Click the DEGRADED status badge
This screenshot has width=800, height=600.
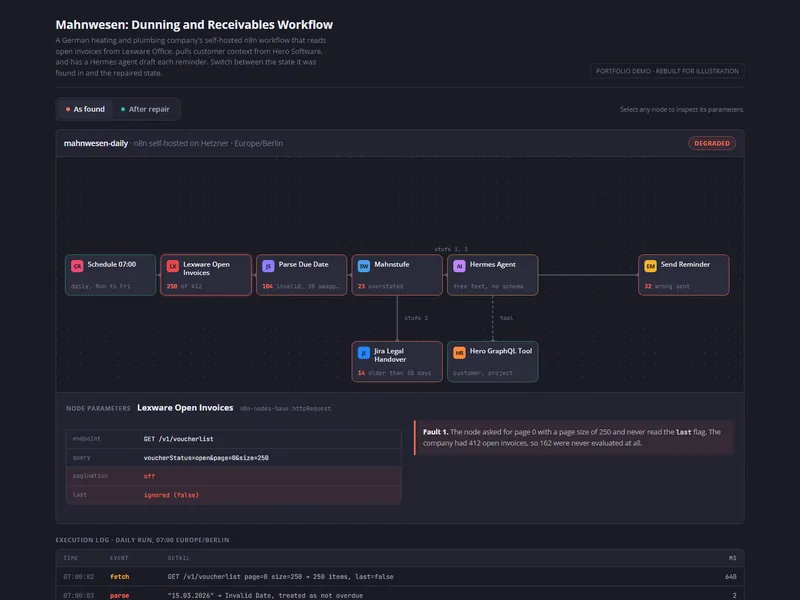coord(712,143)
